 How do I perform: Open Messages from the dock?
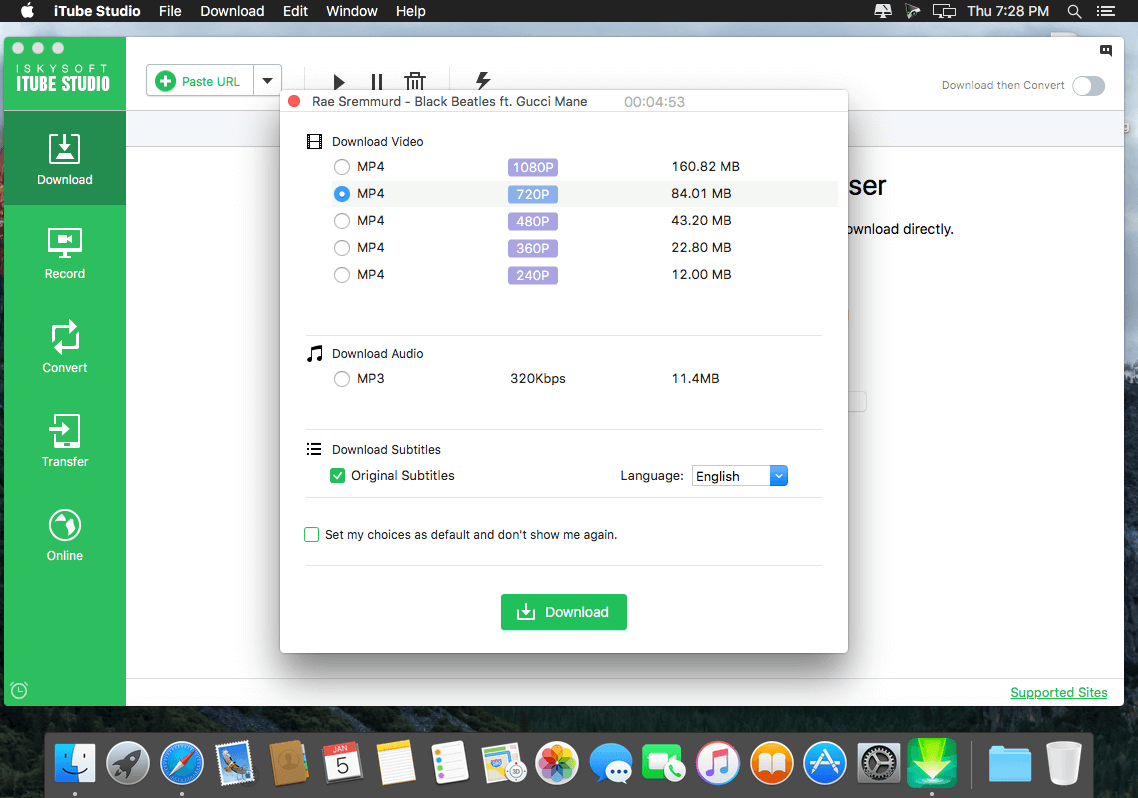[x=610, y=763]
